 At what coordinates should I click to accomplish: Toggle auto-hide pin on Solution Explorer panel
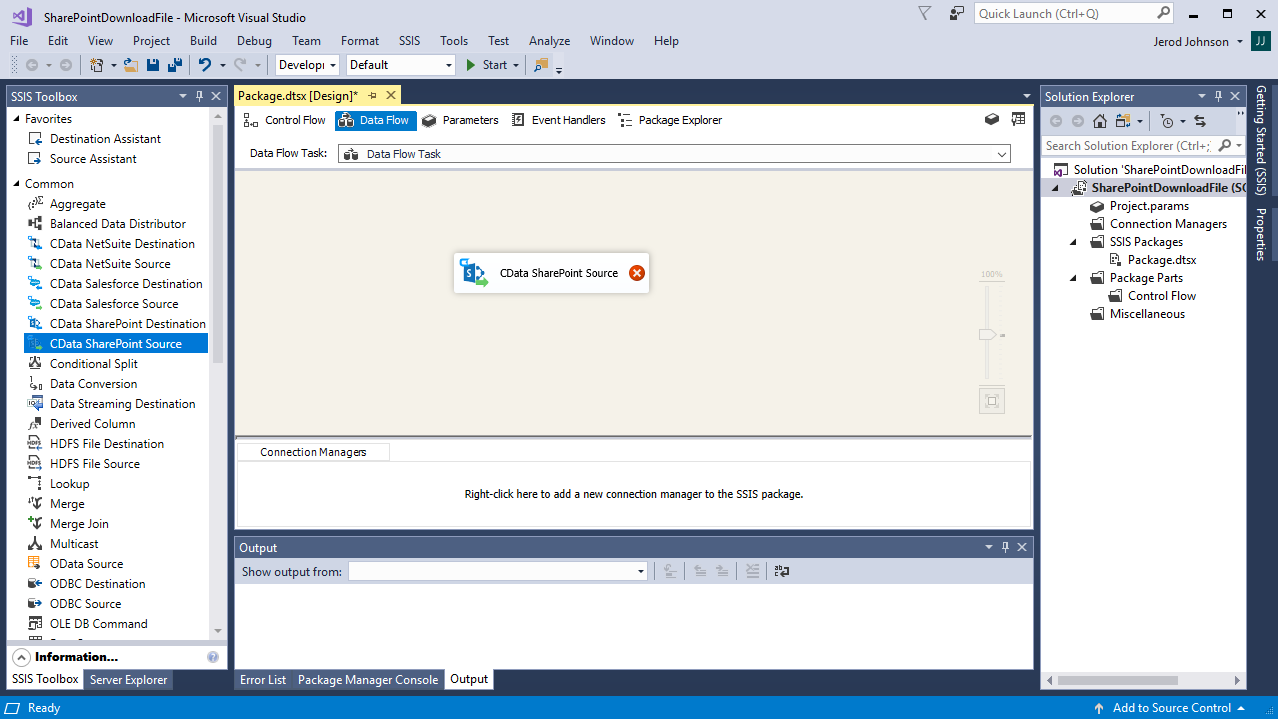[x=1218, y=96]
